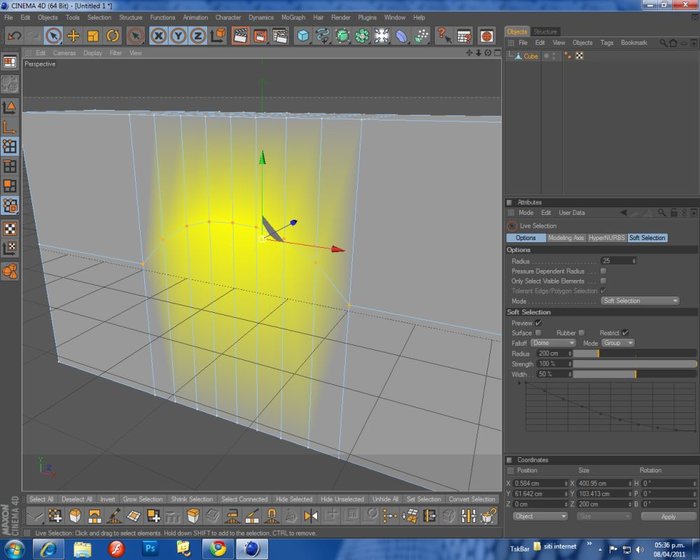Screen dimensions: 700x560
Task: Click the Undo arrow icon
Action: pos(14,36)
